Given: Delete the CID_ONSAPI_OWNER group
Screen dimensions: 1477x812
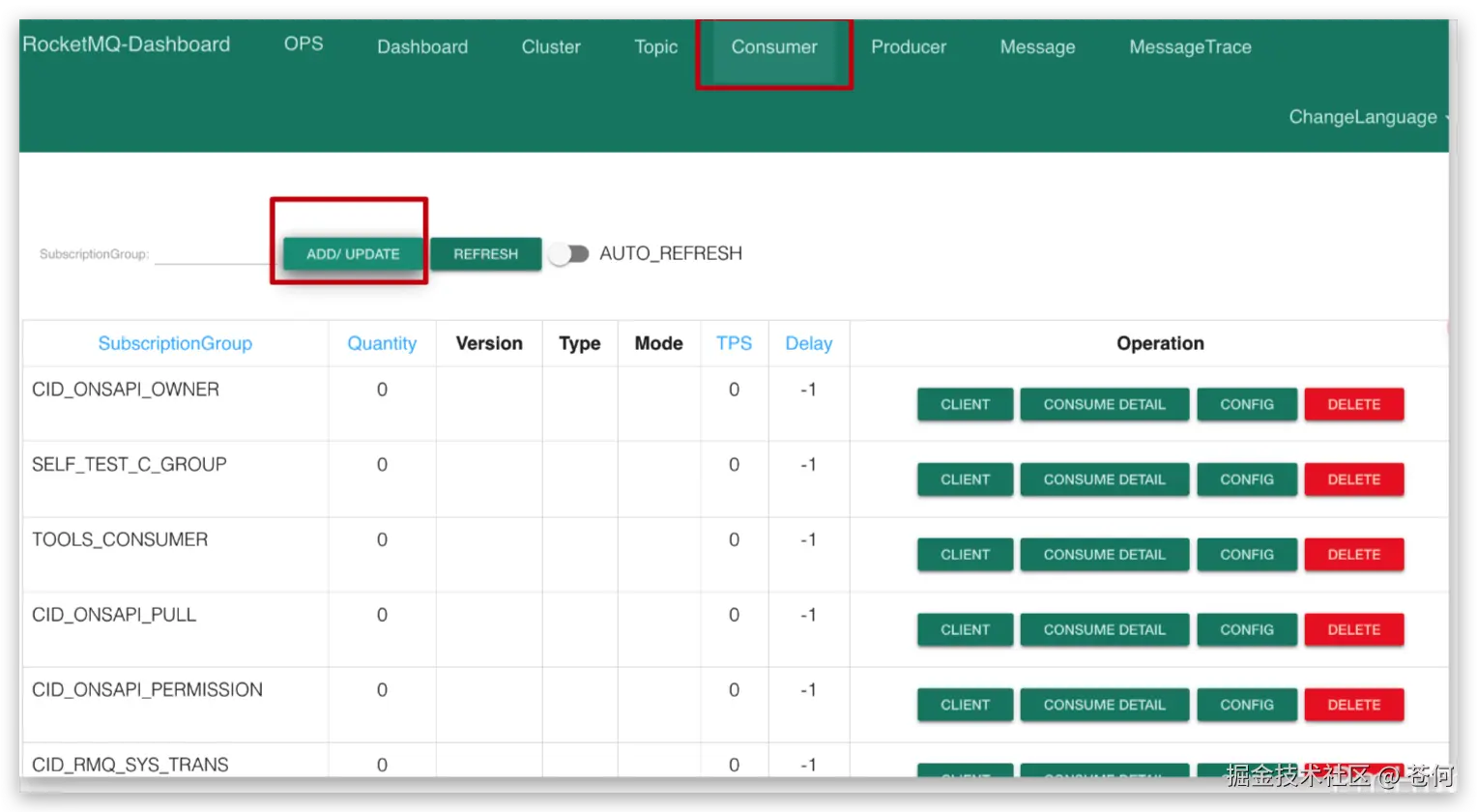Looking at the screenshot, I should 1354,404.
